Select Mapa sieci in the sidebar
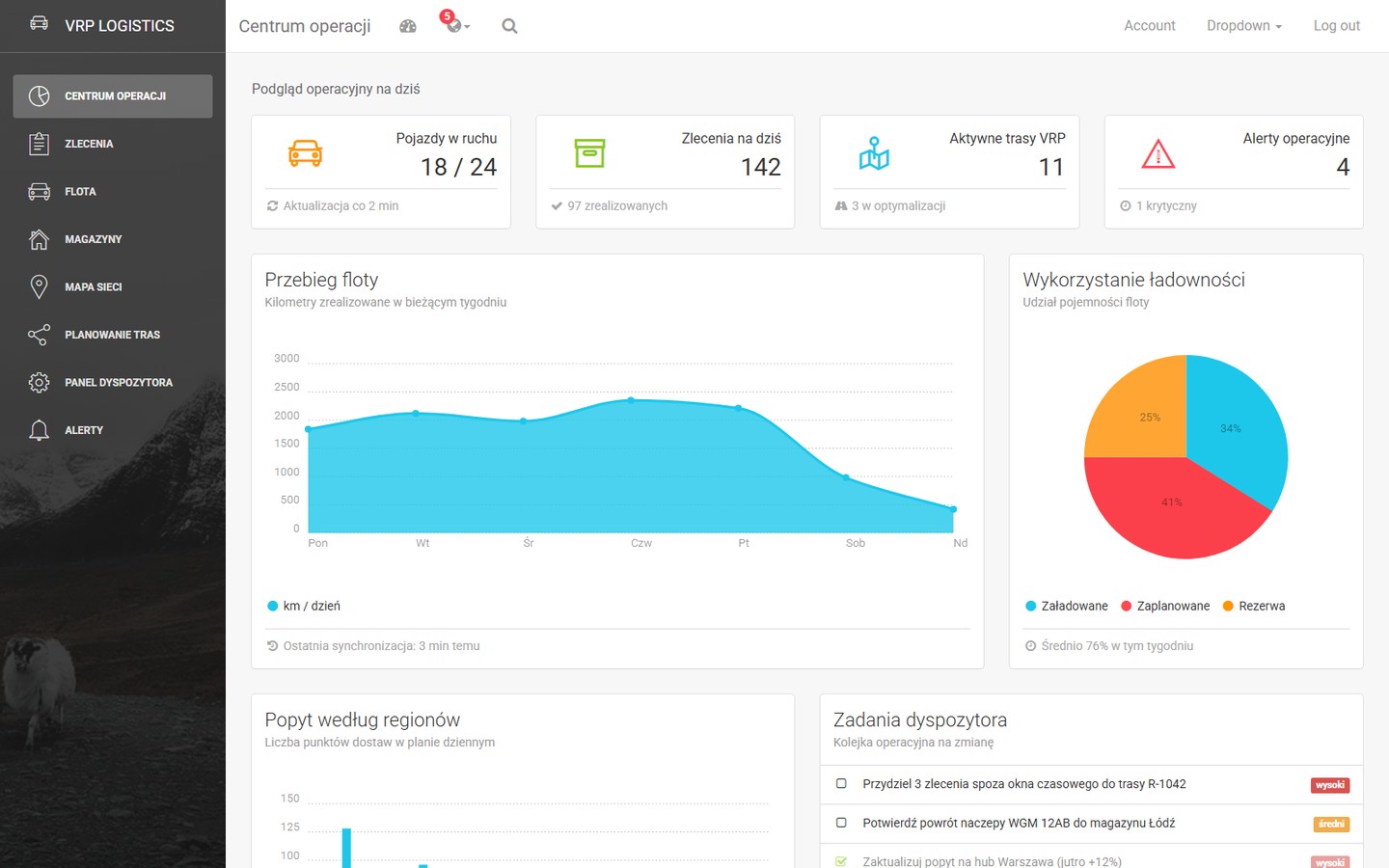Viewport: 1389px width, 868px height. pos(113,287)
